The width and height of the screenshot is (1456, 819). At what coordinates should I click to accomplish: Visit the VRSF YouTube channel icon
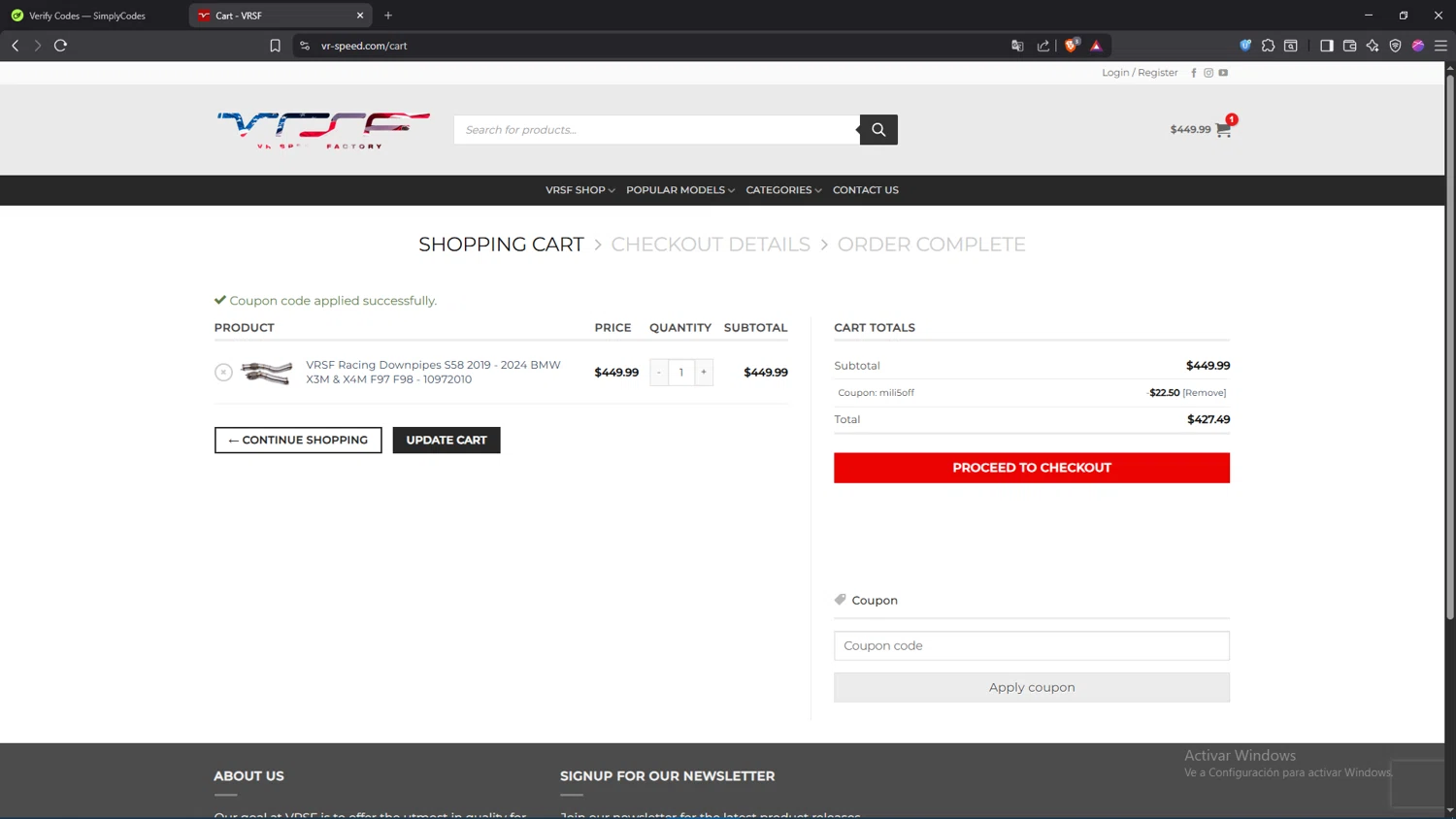coord(1223,73)
